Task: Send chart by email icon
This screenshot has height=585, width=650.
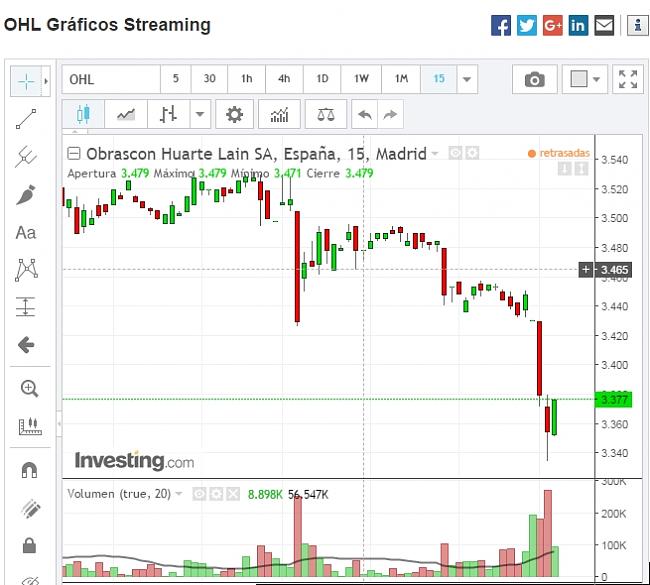Action: click(x=604, y=25)
